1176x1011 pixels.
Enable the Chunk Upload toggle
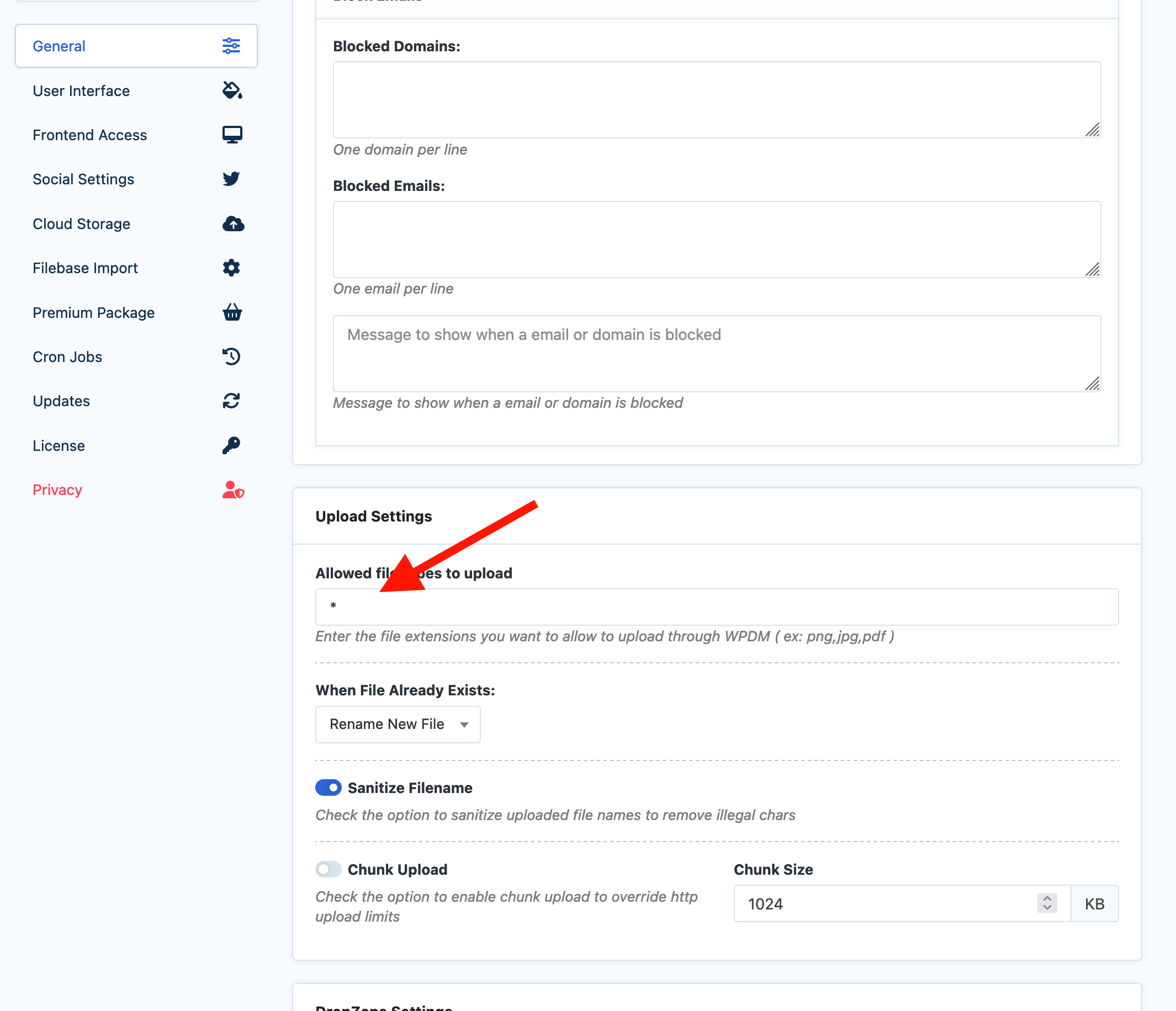[x=328, y=869]
